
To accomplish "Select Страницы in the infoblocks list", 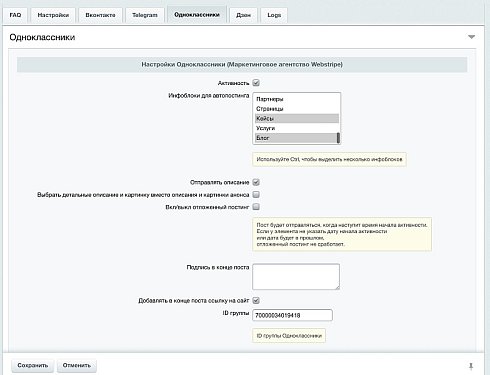I will tap(297, 109).
